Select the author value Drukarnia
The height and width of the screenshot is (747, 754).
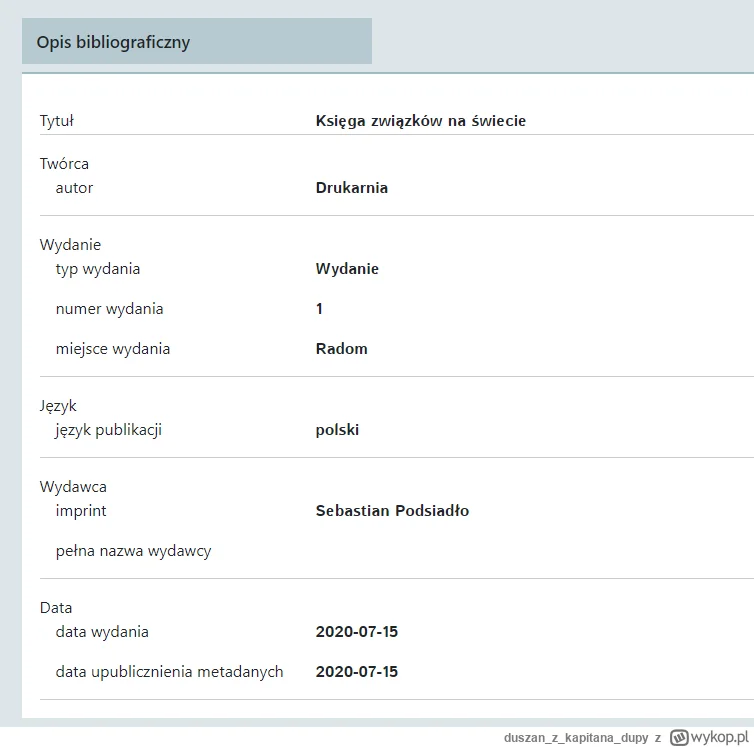[x=351, y=188]
